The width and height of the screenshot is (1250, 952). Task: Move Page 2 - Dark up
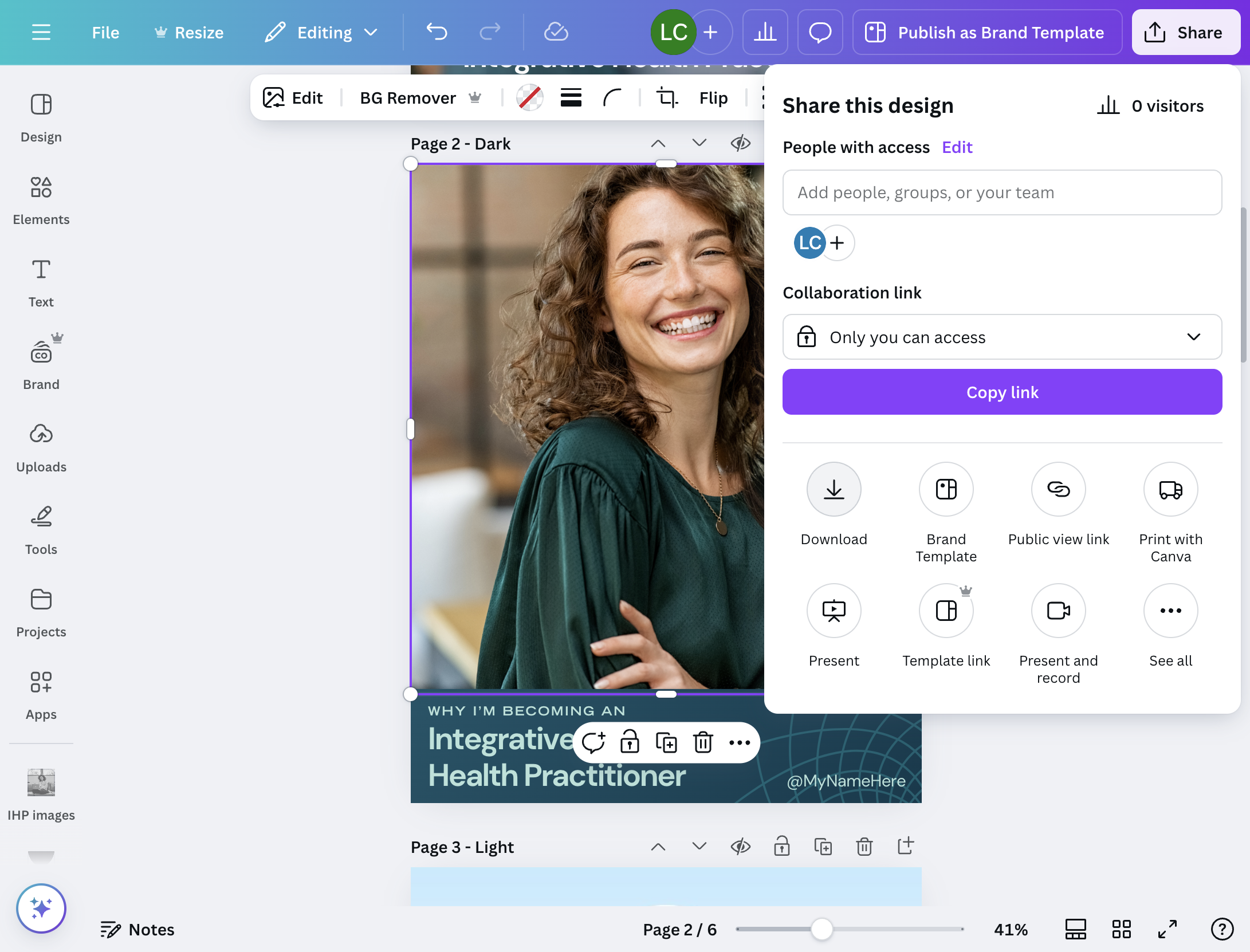[658, 143]
